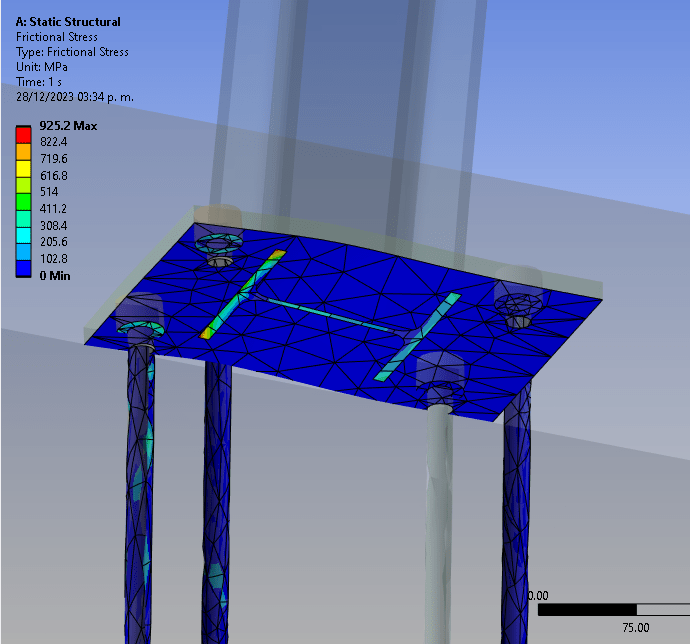Click the 925.2 Max legend value

[x=66, y=127]
